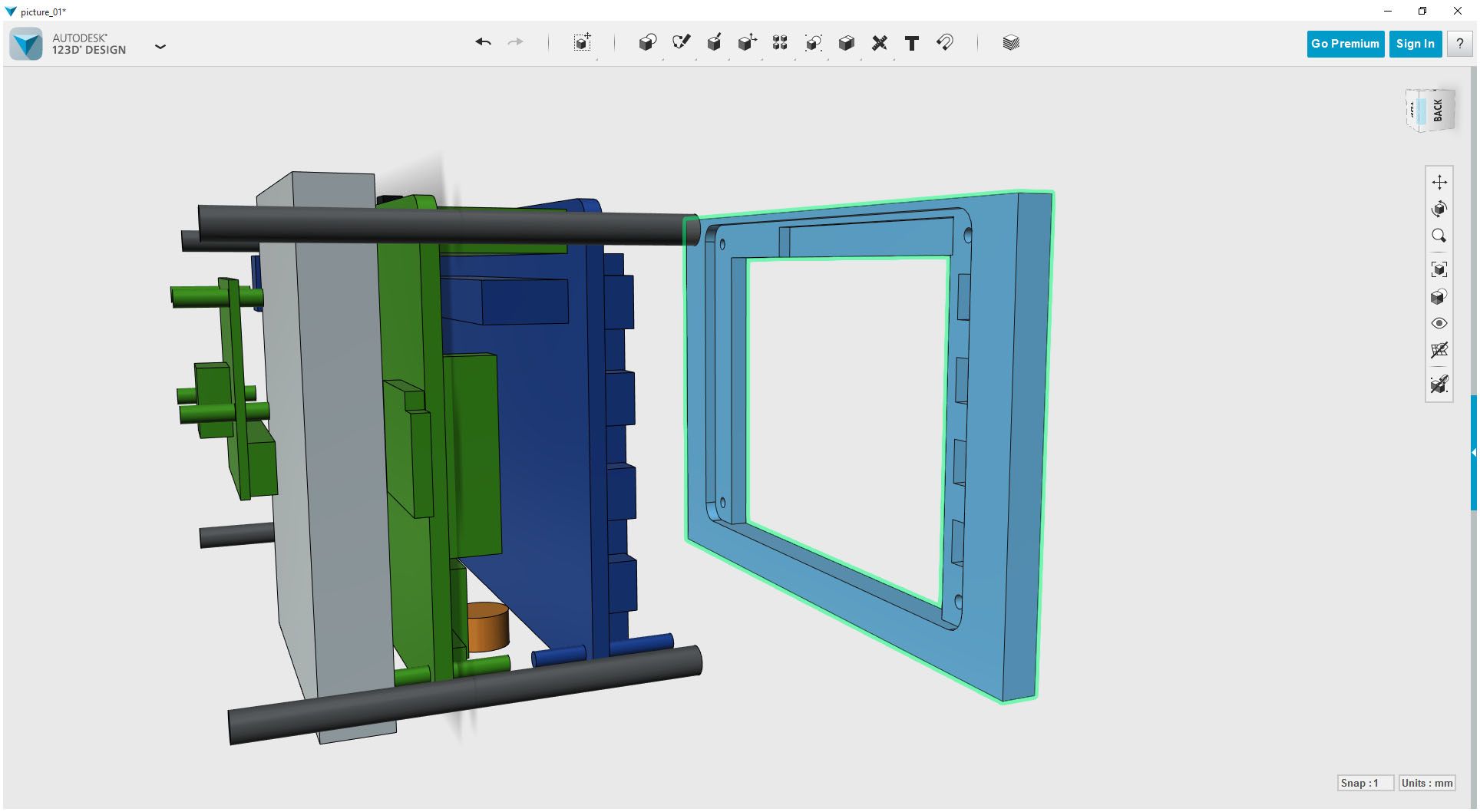Open the main menu chevron beside 123D Design
Viewport: 1480px width, 812px height.
coord(160,47)
